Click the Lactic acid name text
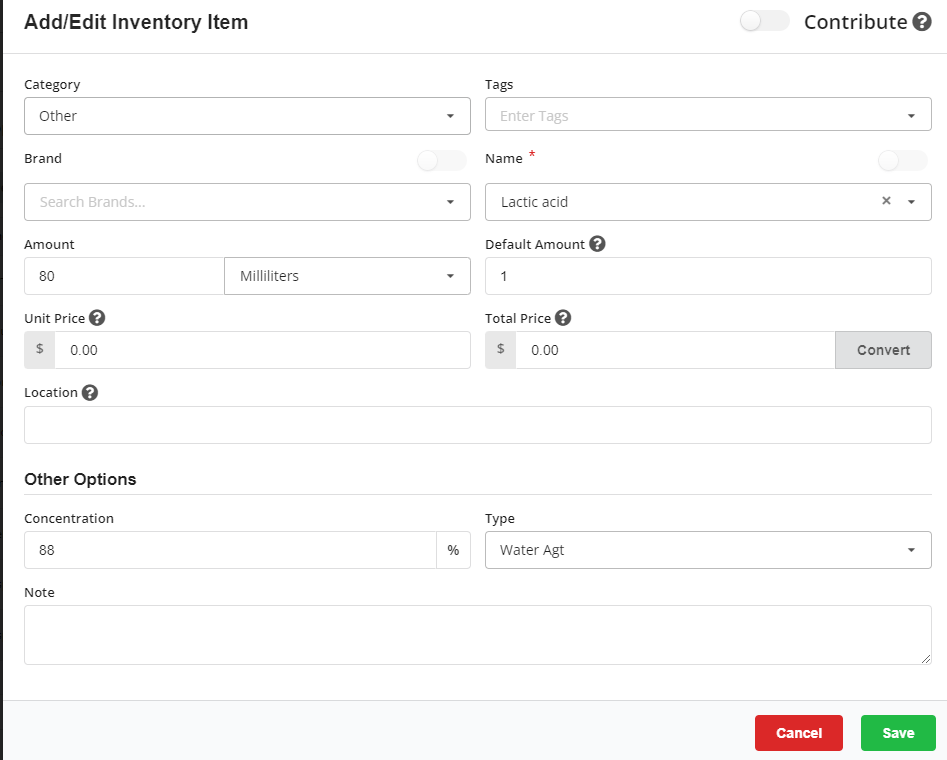 pos(534,202)
